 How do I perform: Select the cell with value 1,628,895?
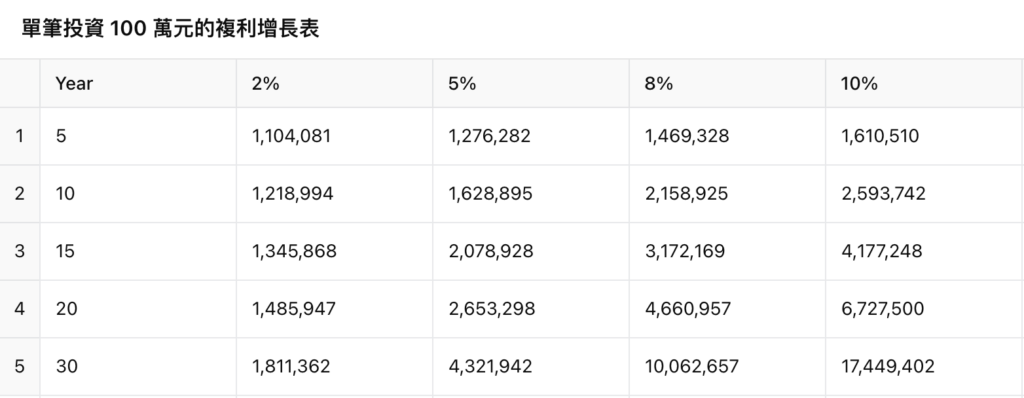click(x=531, y=193)
